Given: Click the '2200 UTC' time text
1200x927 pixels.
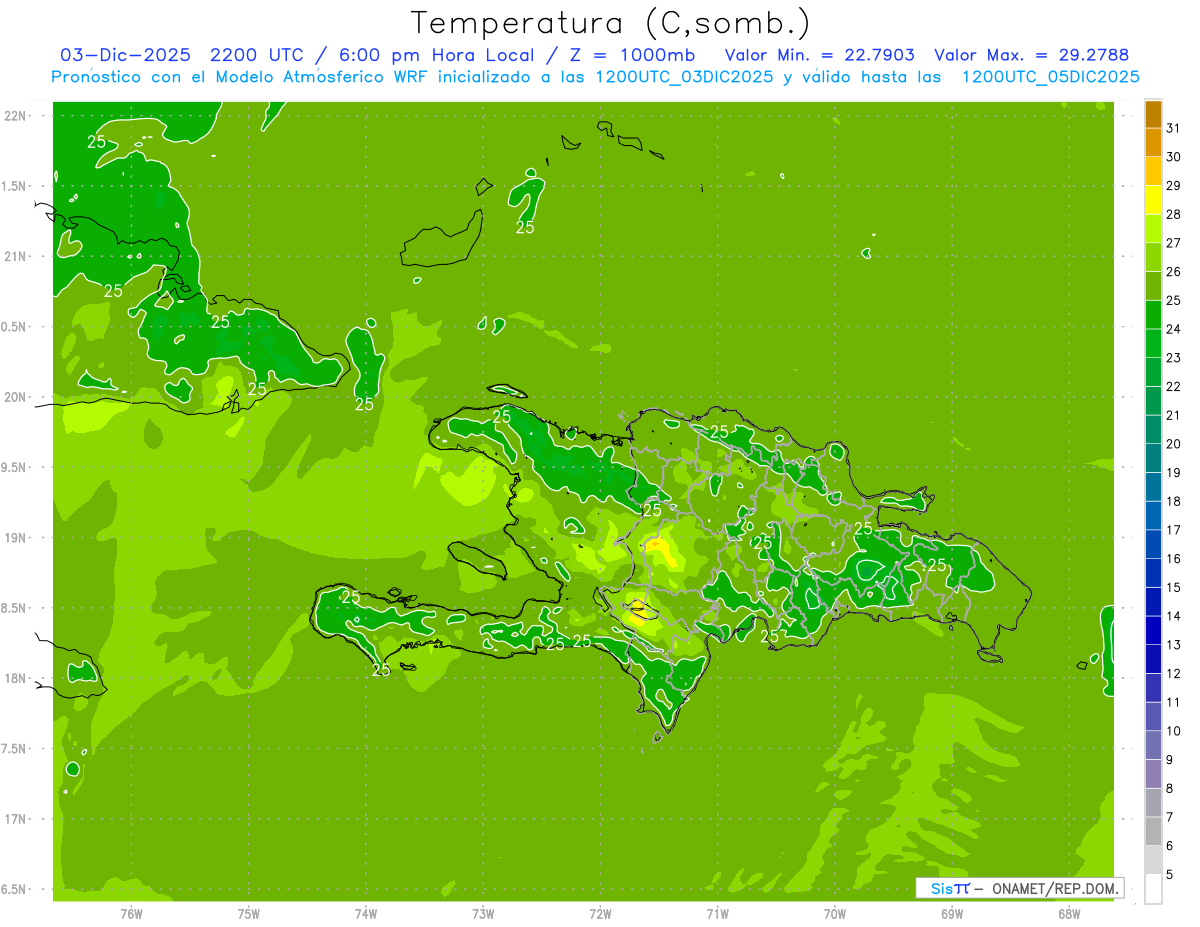Looking at the screenshot, I should click(x=258, y=56).
